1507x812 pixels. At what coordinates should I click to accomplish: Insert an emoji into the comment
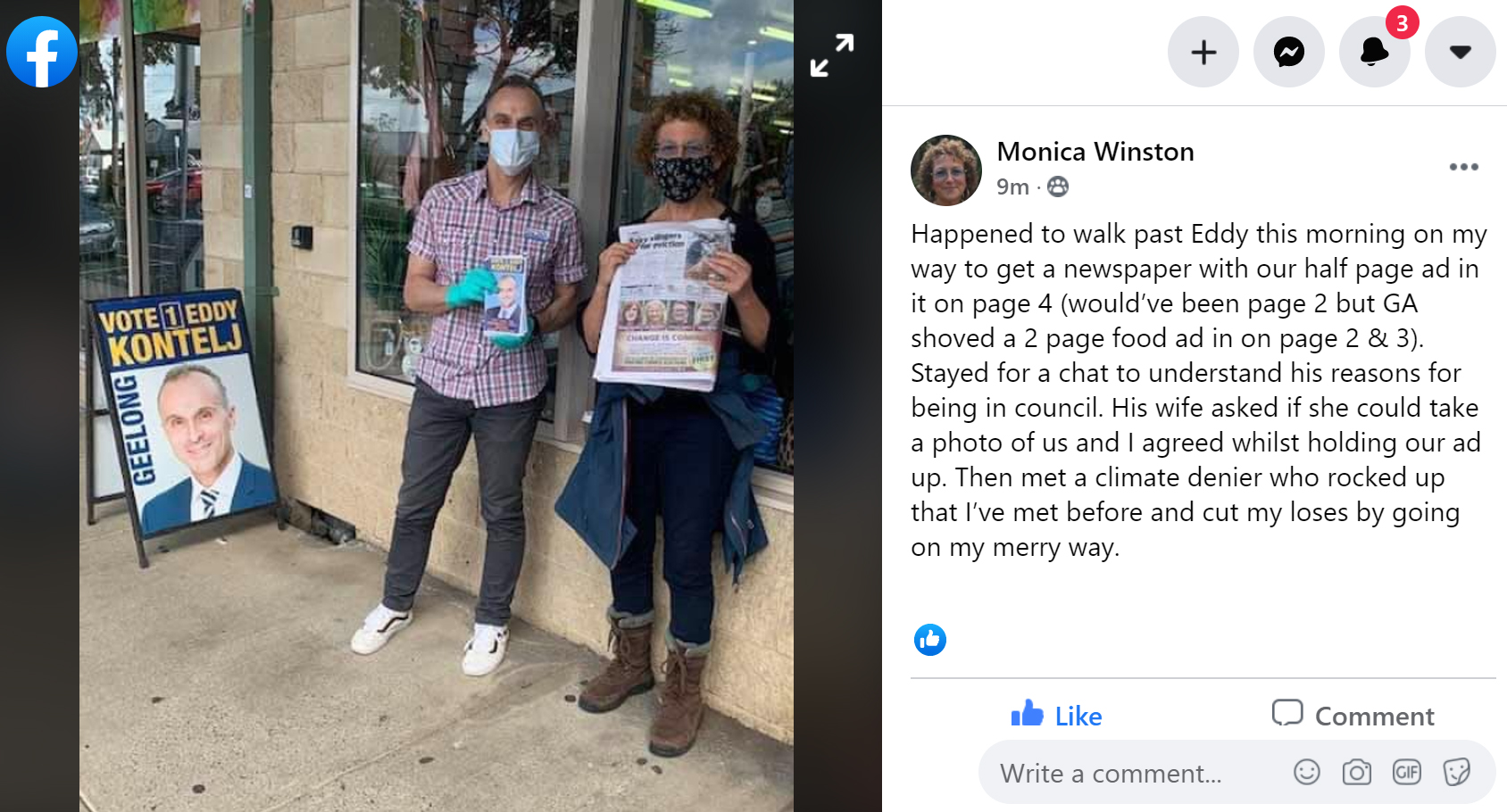click(x=1307, y=772)
